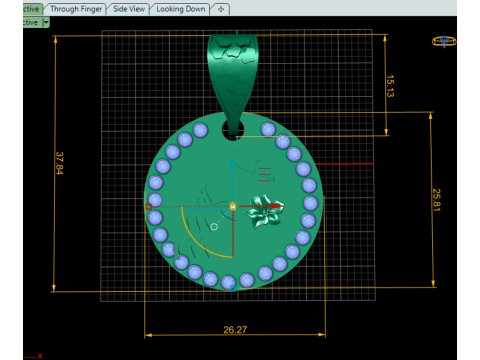
Task: Switch to the Through Finger viewport tab
Action: tap(76, 9)
